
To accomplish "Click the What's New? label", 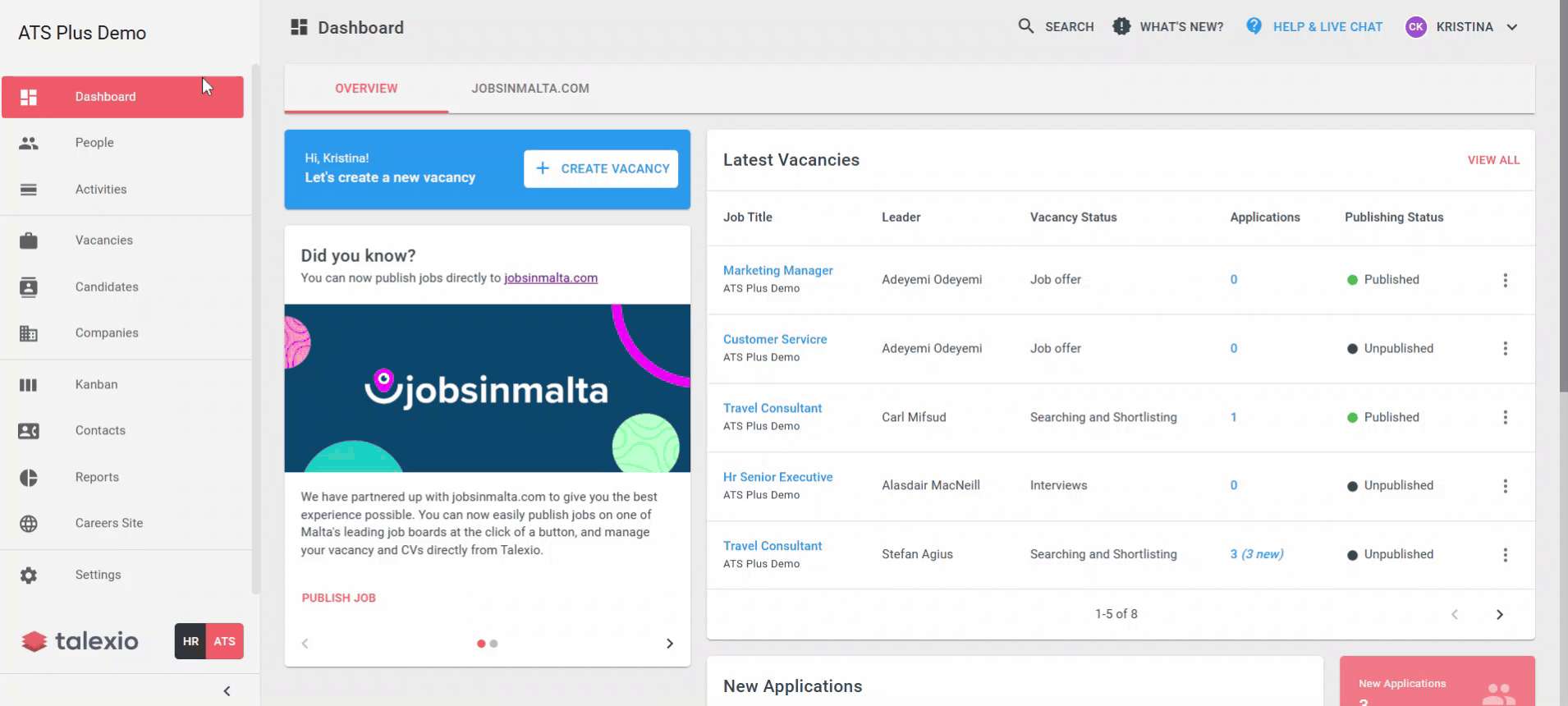I will point(1181,27).
